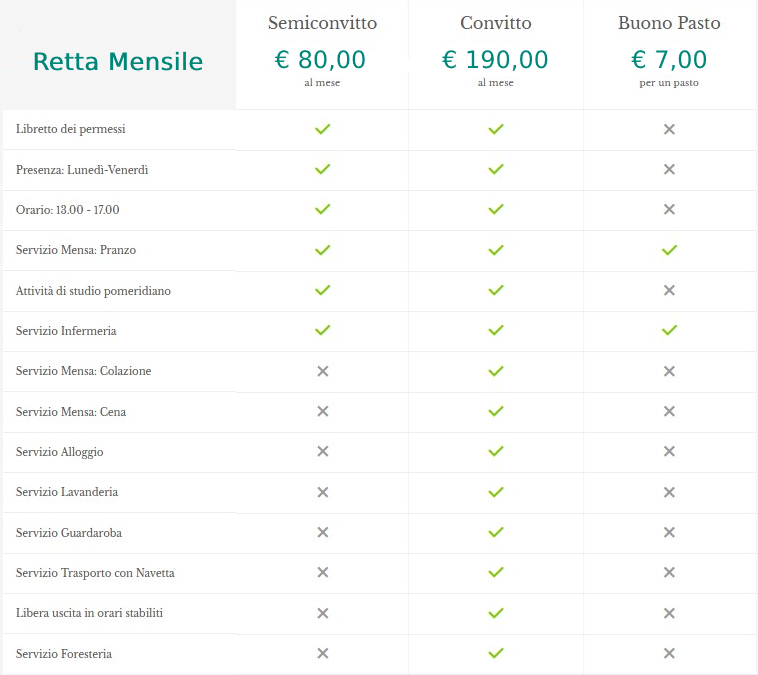The image size is (758, 675).
Task: Select the Buono Pasto plan heading
Action: (x=669, y=23)
